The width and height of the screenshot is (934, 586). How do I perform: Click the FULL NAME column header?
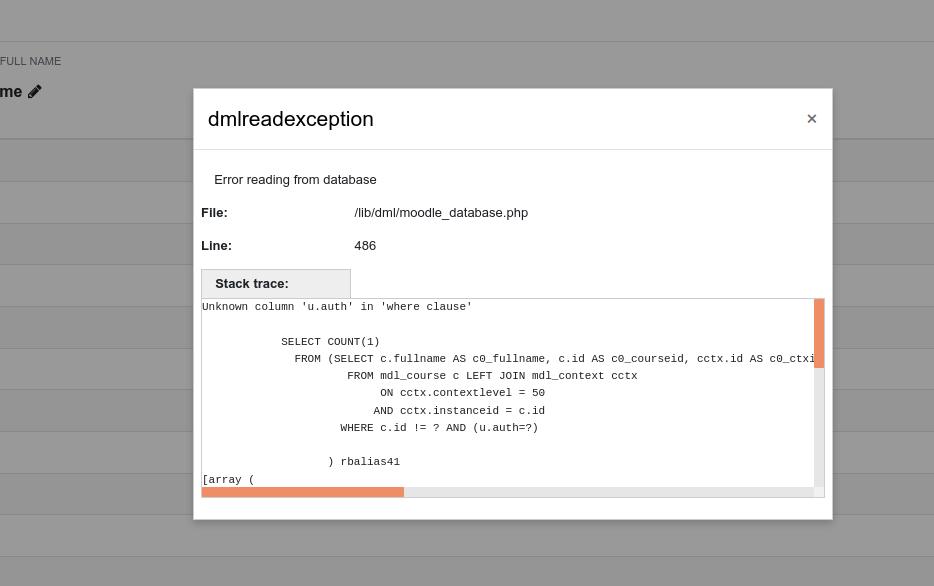click(x=30, y=61)
